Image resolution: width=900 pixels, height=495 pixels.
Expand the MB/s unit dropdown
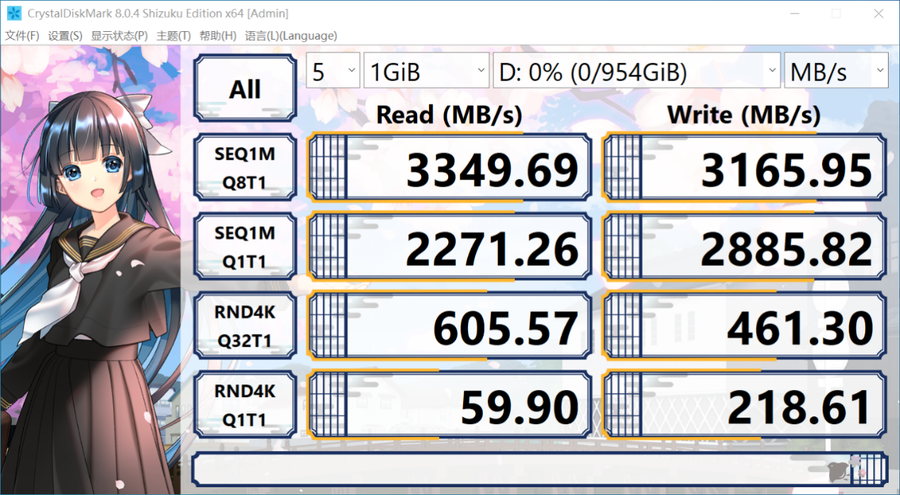tap(836, 71)
